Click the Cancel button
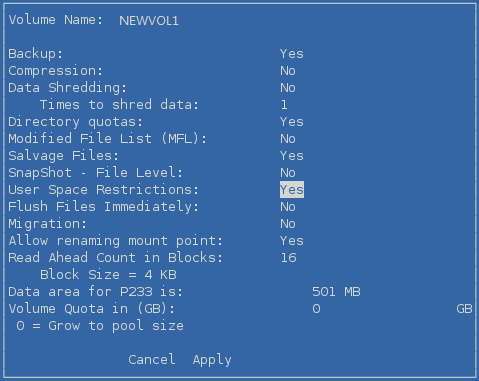This screenshot has height=381, width=479. click(x=152, y=359)
